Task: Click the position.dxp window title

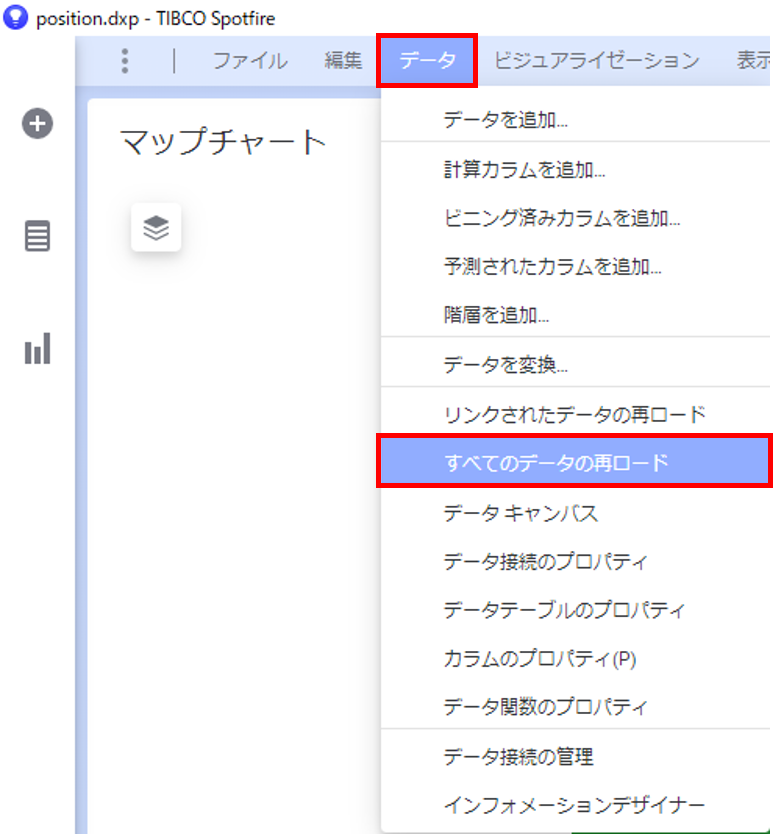Action: point(155,19)
